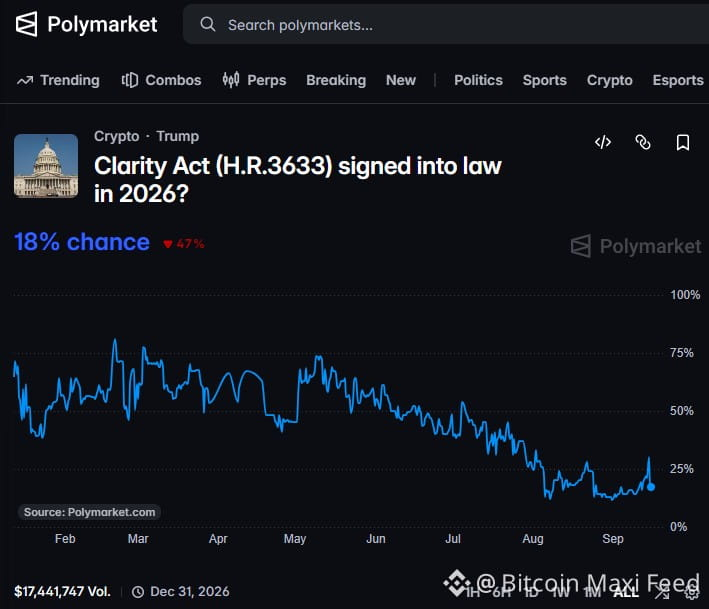Click the chart expand arrows icon
Viewport: 709px width, 609px height.
(662, 592)
